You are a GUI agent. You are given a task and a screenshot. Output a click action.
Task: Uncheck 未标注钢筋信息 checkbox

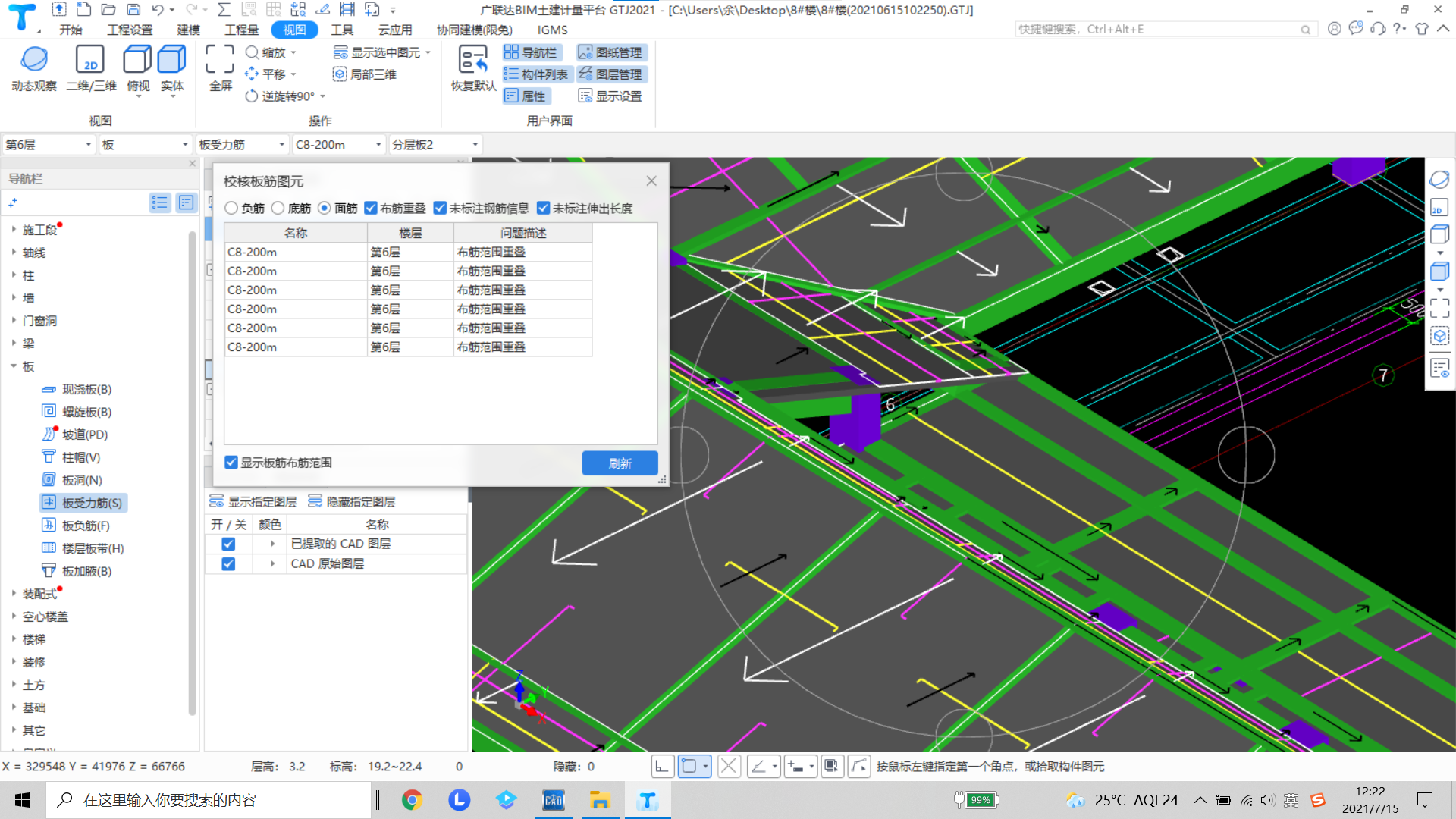[x=440, y=208]
